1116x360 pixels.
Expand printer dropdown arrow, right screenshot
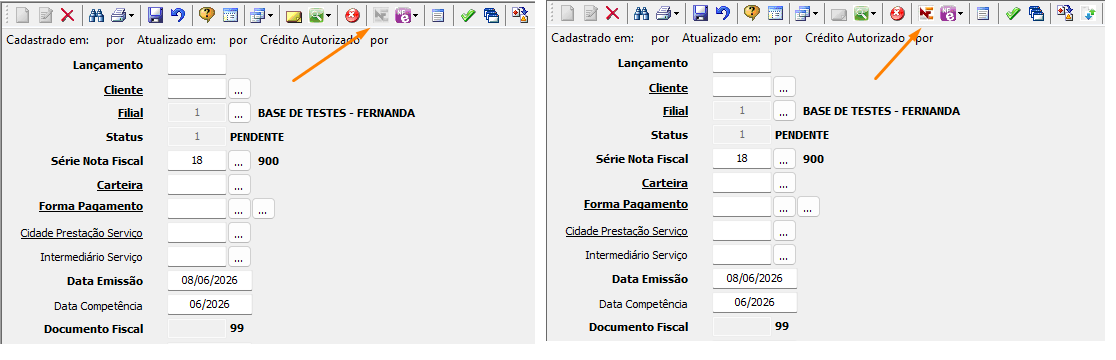coord(675,13)
